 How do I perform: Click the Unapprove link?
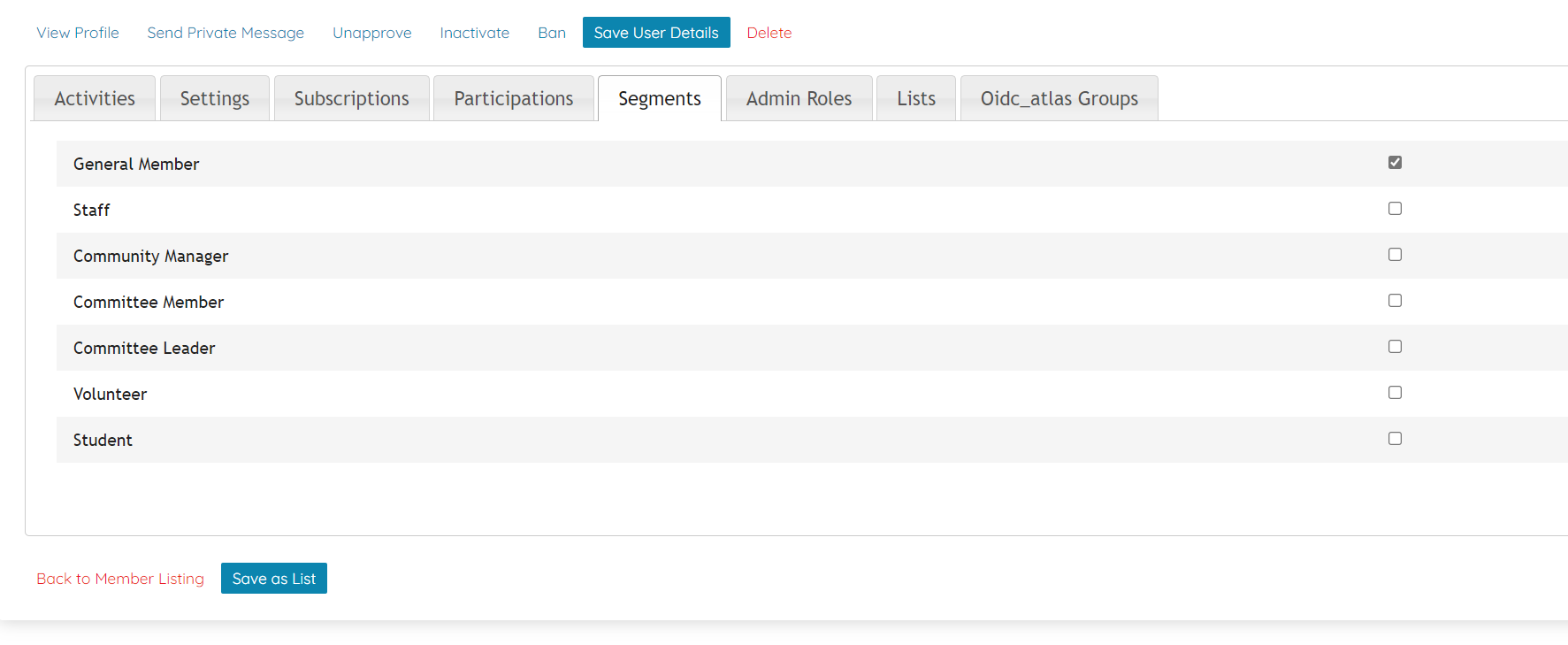click(372, 33)
